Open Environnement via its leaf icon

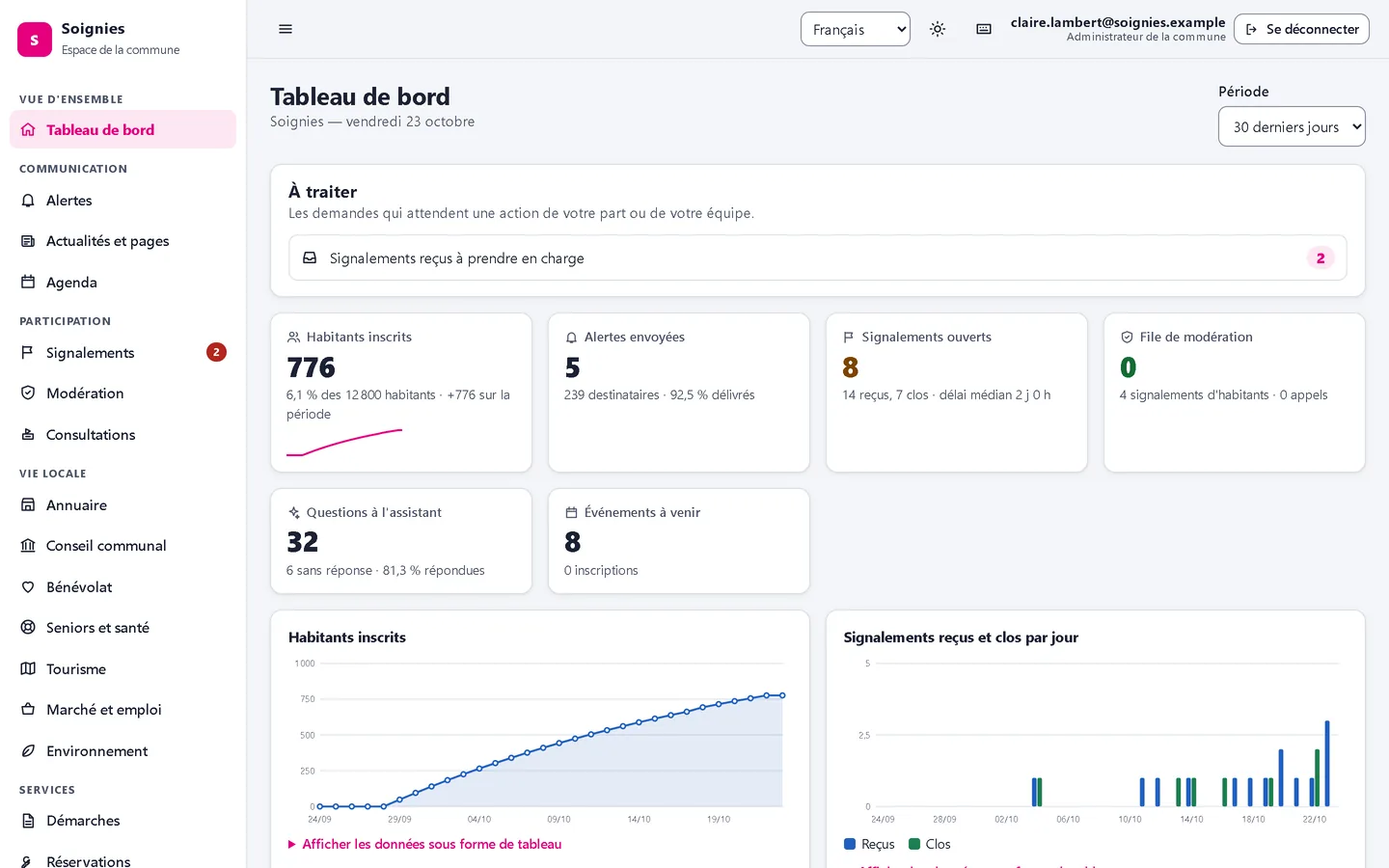pos(28,751)
